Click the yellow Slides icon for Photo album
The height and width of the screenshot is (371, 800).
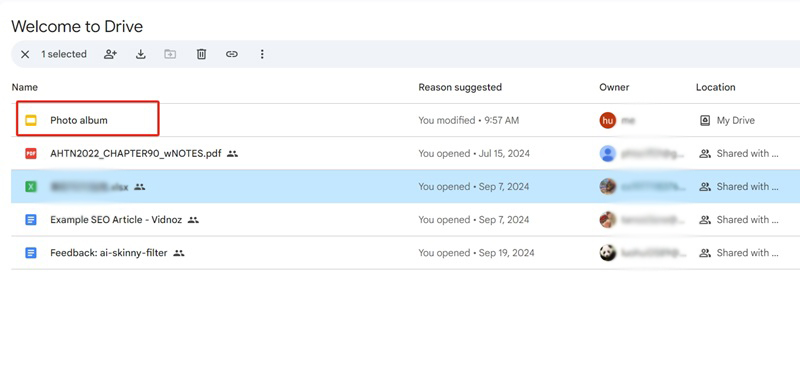pos(31,120)
